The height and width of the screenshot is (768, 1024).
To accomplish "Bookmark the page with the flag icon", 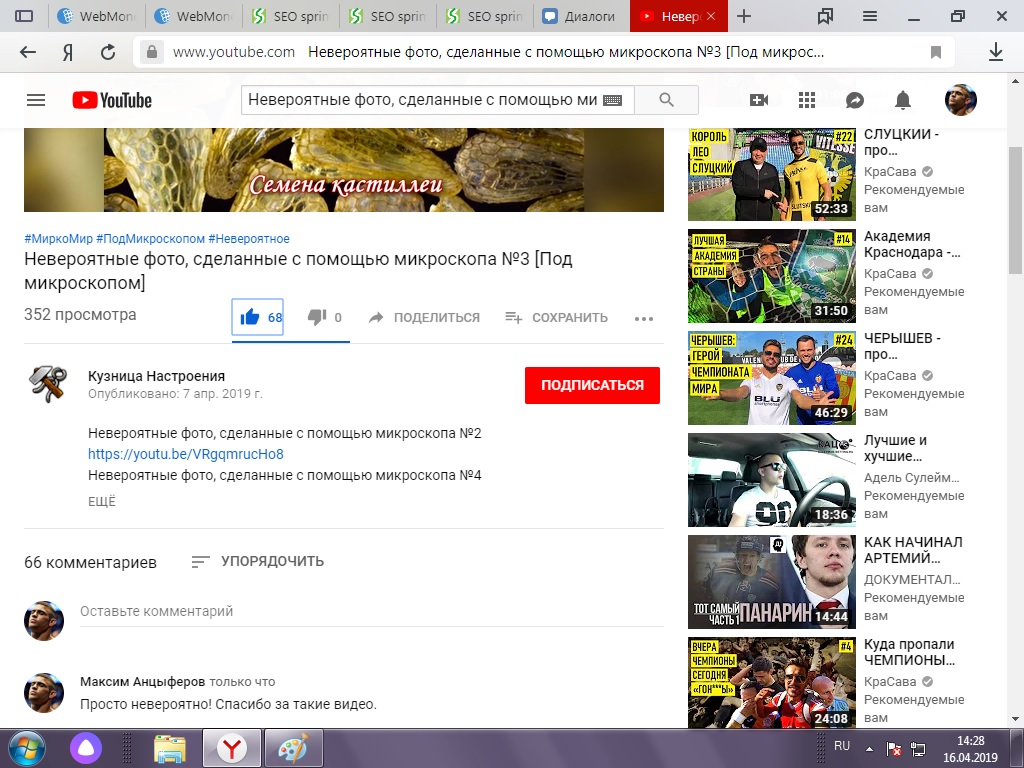I will [936, 52].
